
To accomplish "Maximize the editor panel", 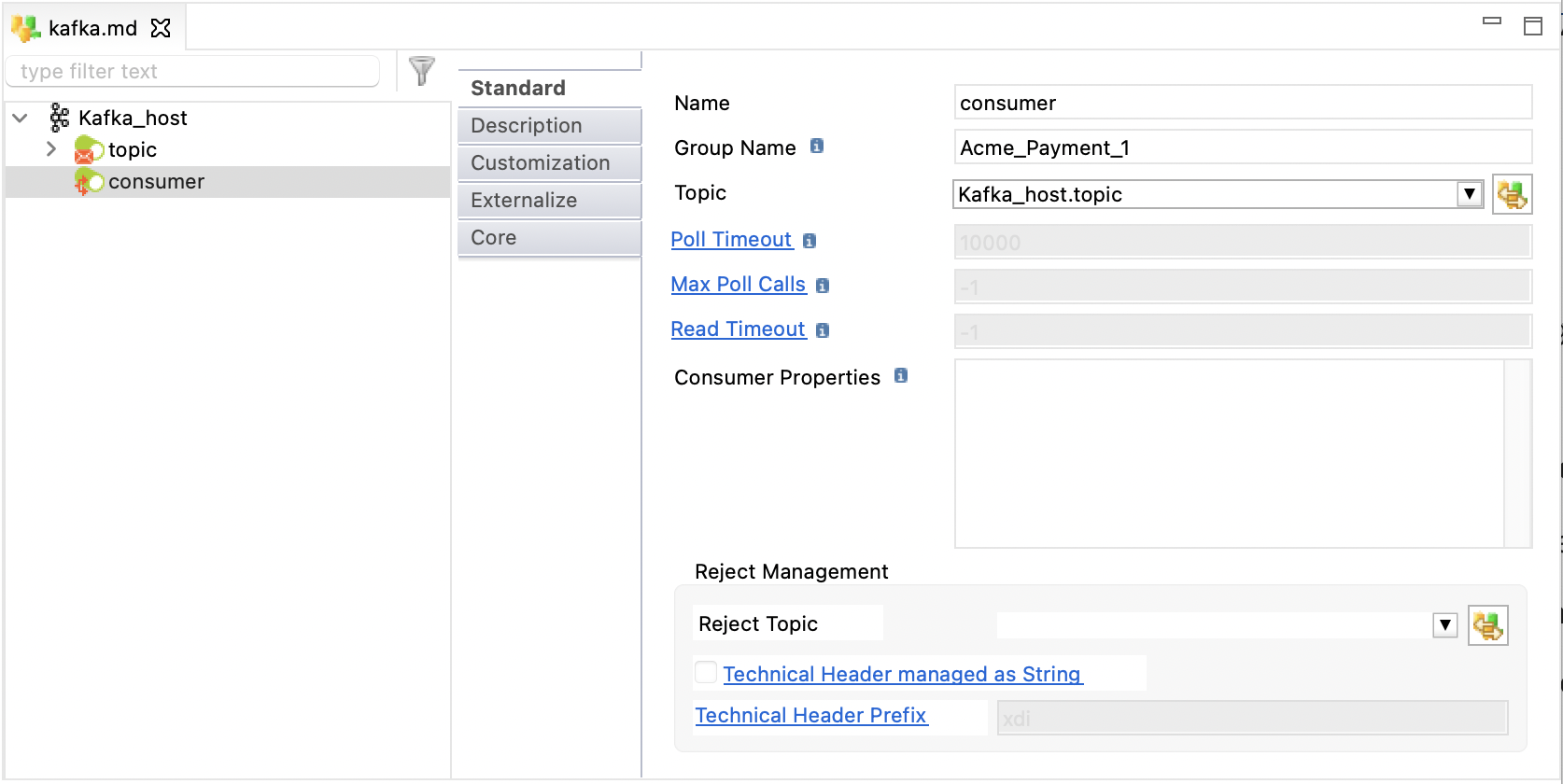I will click(x=1533, y=26).
